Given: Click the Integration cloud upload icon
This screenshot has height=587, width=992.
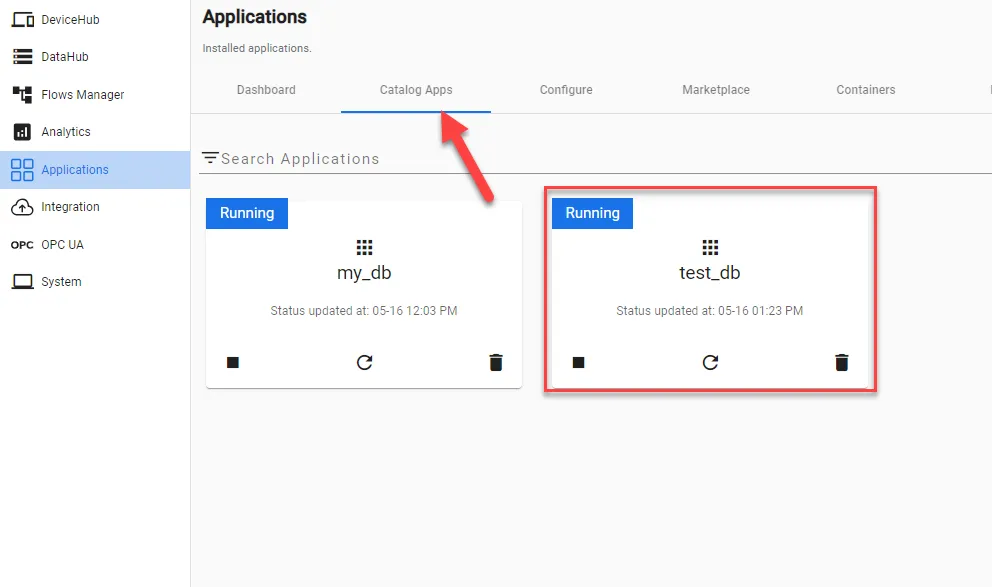Looking at the screenshot, I should point(22,207).
